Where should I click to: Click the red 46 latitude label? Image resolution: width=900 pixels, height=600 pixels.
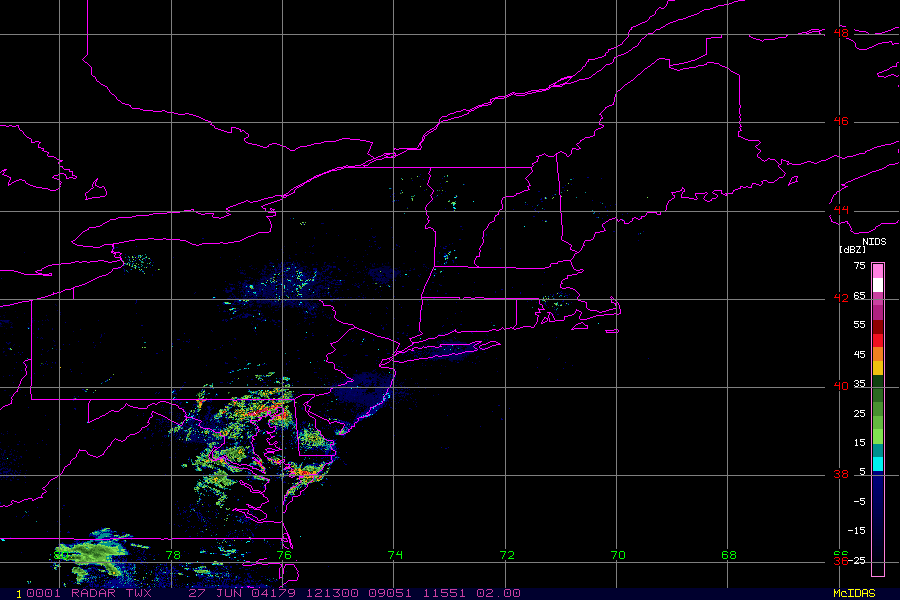(841, 121)
